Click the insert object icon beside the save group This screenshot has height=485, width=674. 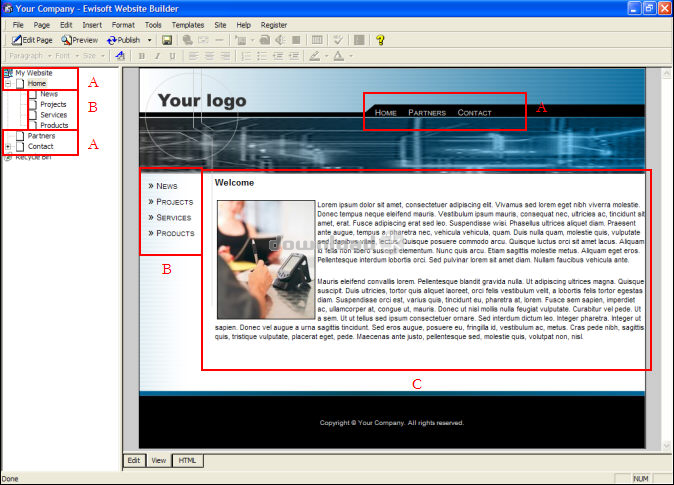tap(241, 40)
